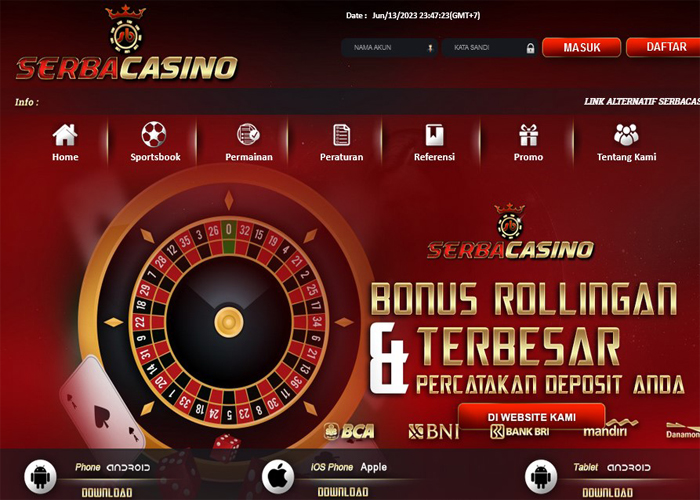Click the Android phone robot icon
Viewport: 700px width, 500px height.
point(40,476)
